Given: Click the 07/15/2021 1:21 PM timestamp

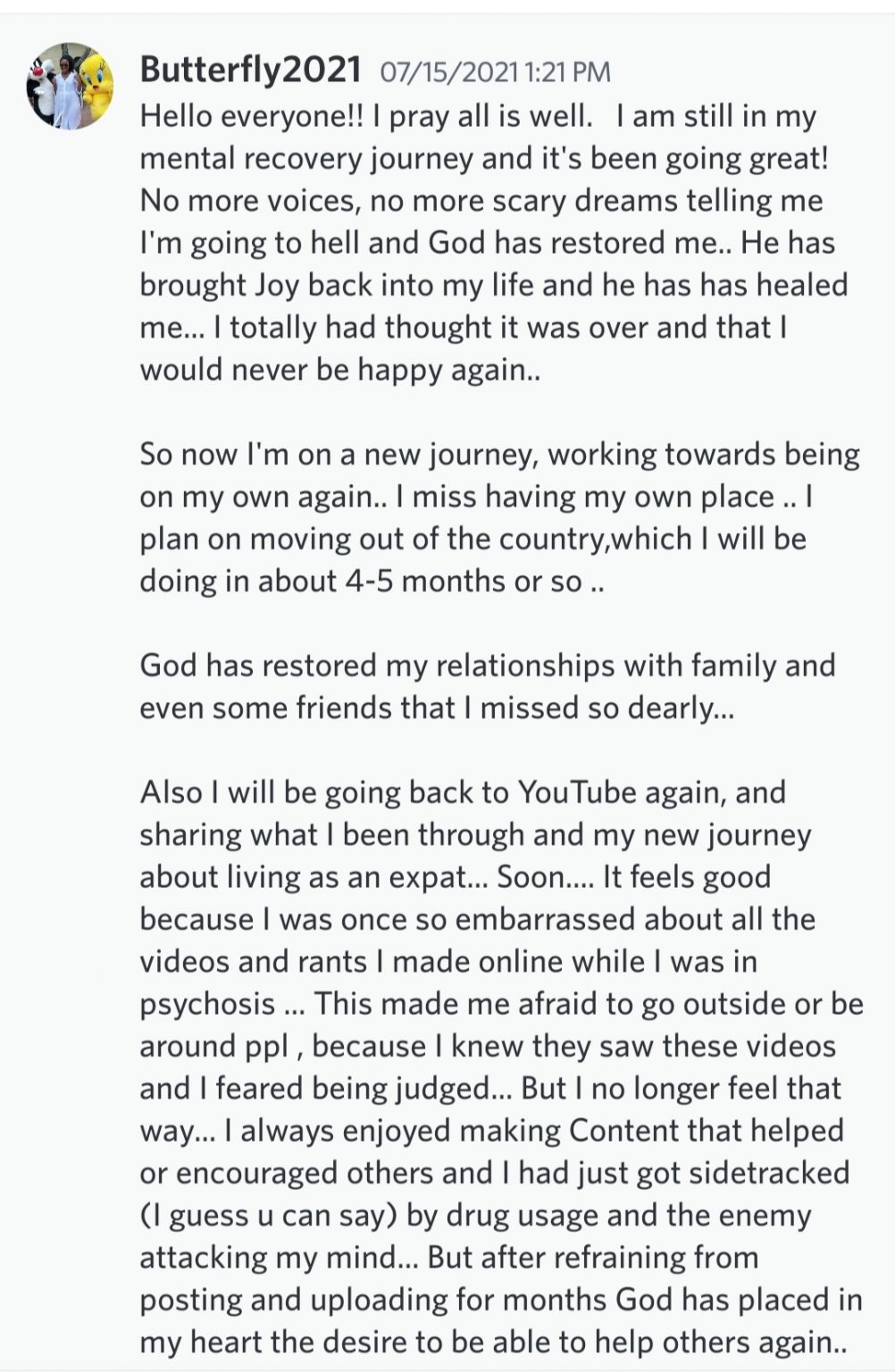Looking at the screenshot, I should (496, 72).
